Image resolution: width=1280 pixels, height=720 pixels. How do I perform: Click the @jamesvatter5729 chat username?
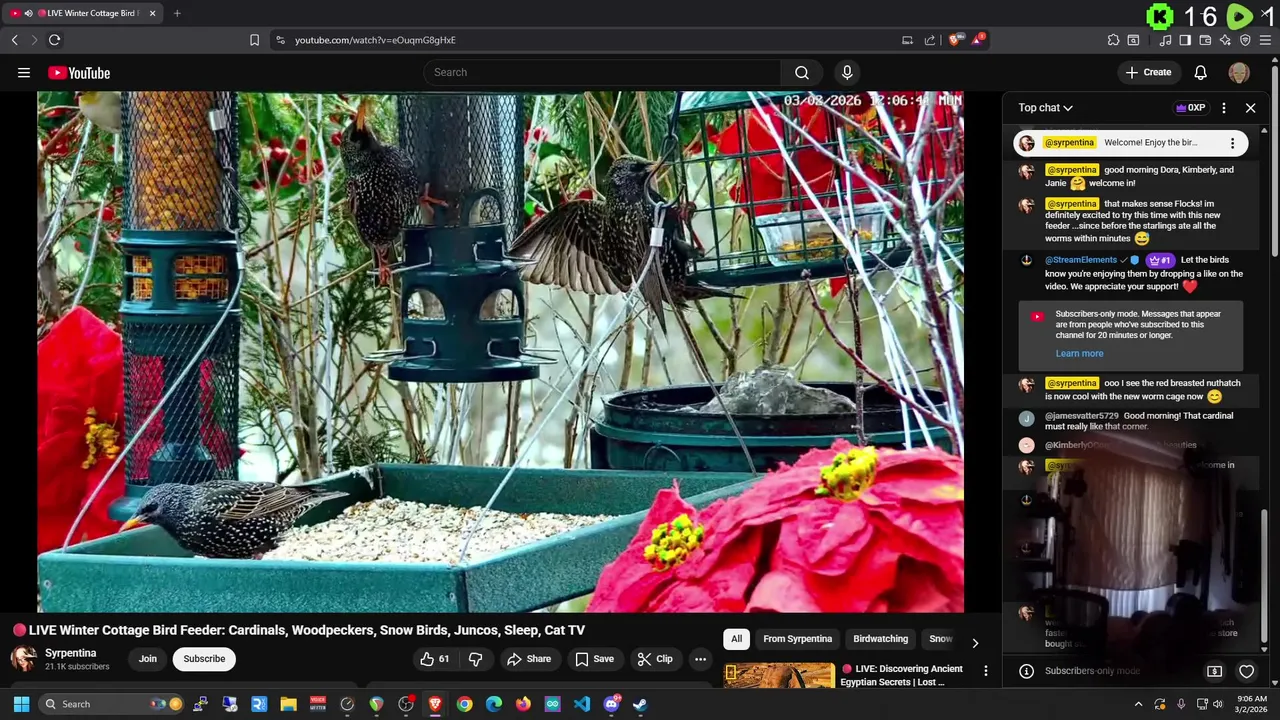1081,416
